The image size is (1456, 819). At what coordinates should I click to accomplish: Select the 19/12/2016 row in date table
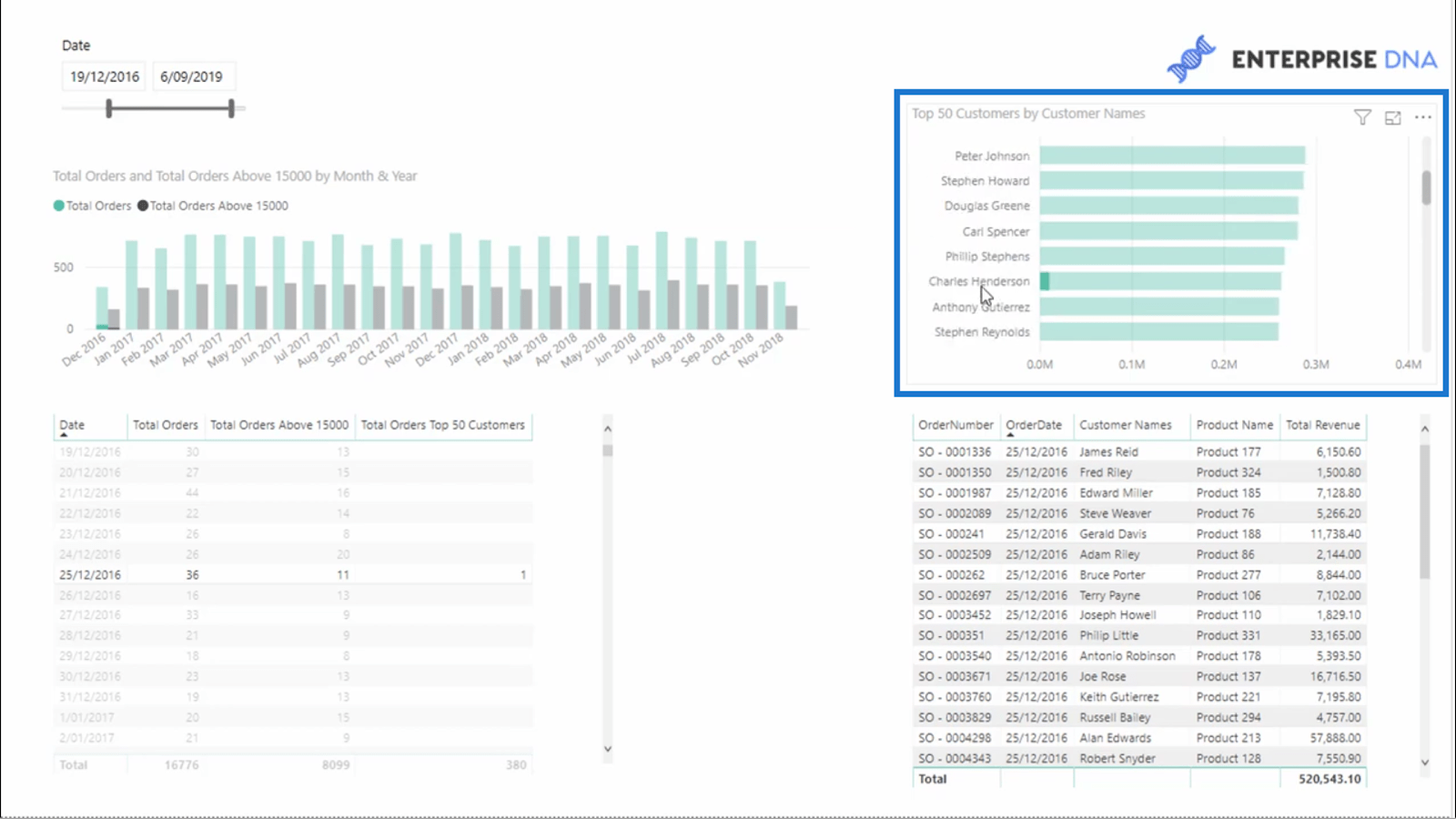(293, 452)
